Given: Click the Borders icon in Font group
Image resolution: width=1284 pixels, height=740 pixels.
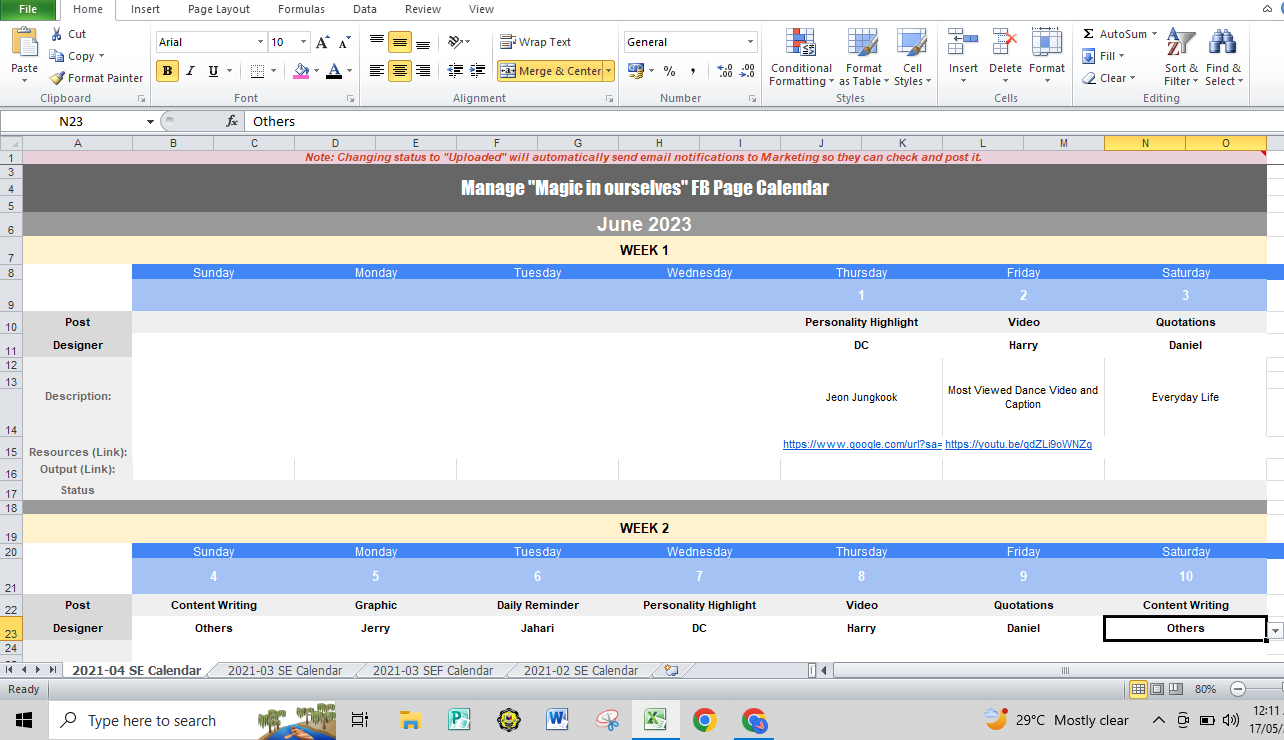Looking at the screenshot, I should (x=258, y=71).
